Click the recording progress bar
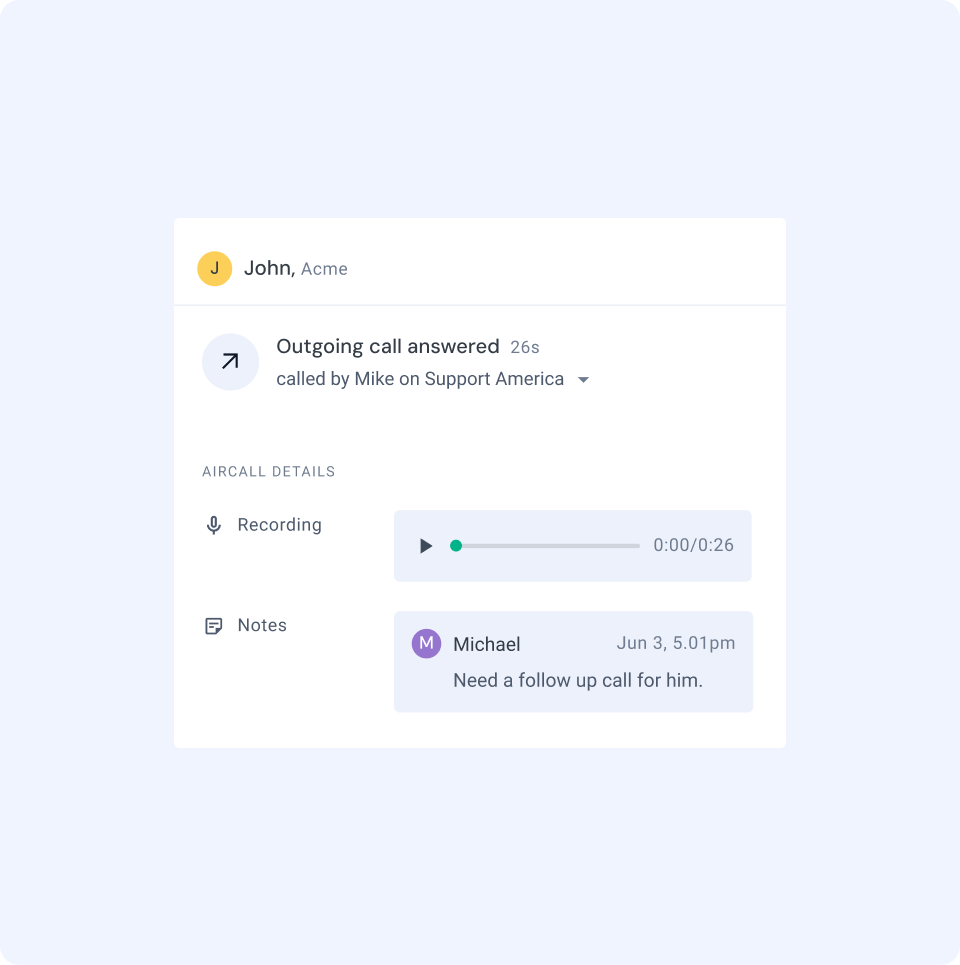This screenshot has height=965, width=960. [548, 546]
